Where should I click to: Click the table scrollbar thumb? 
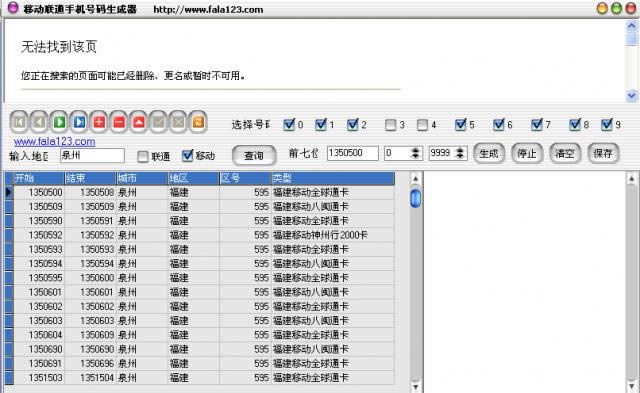tap(416, 198)
